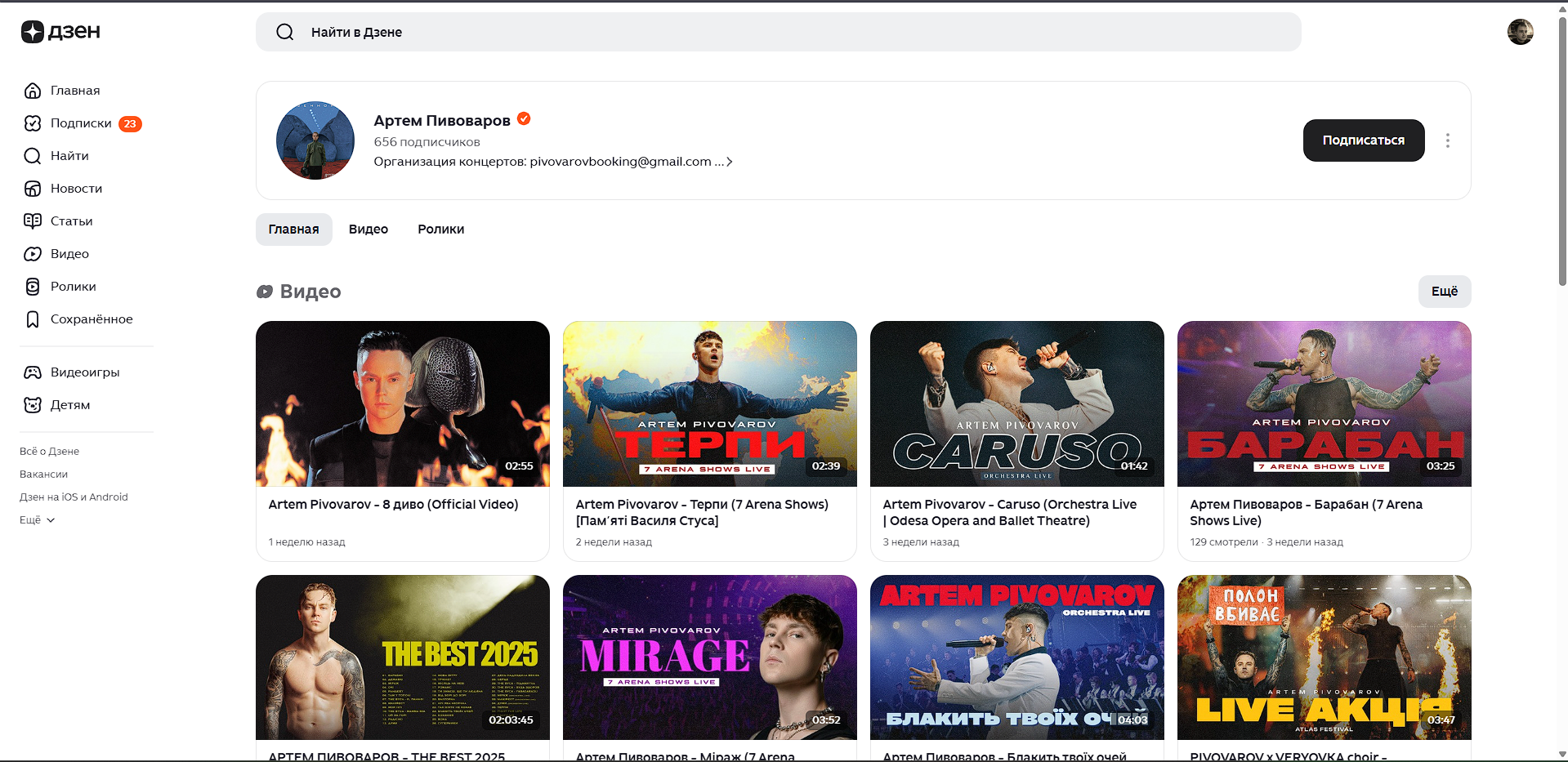Open the Live Акція video thumbnail
The image size is (1568, 762).
tap(1325, 657)
